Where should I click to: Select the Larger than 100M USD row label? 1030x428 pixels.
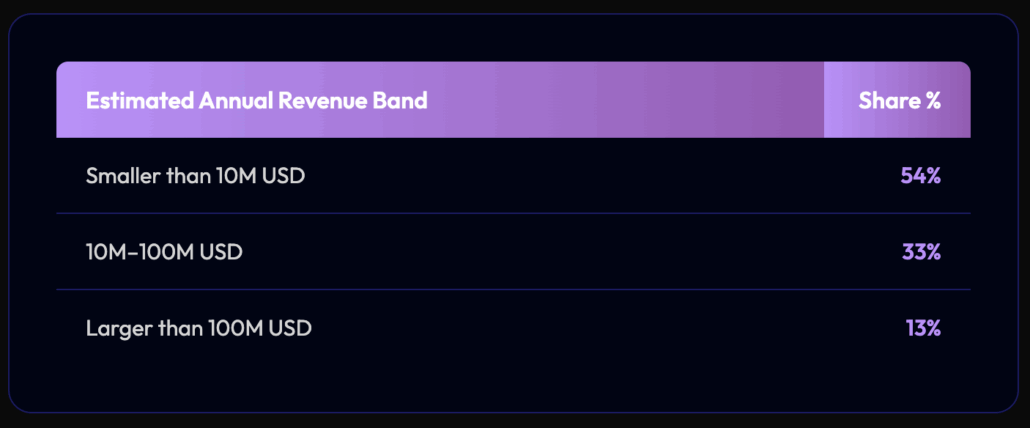198,327
